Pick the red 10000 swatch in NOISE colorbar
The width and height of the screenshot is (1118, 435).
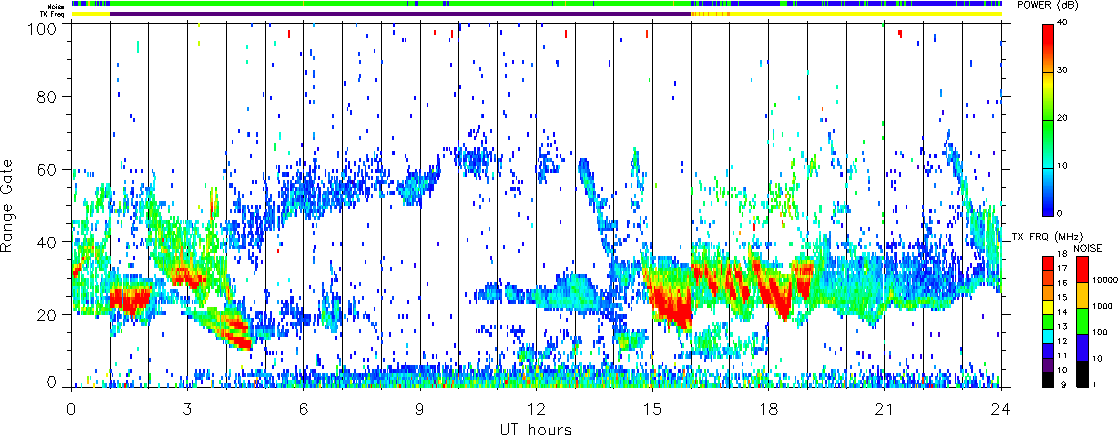[1082, 270]
